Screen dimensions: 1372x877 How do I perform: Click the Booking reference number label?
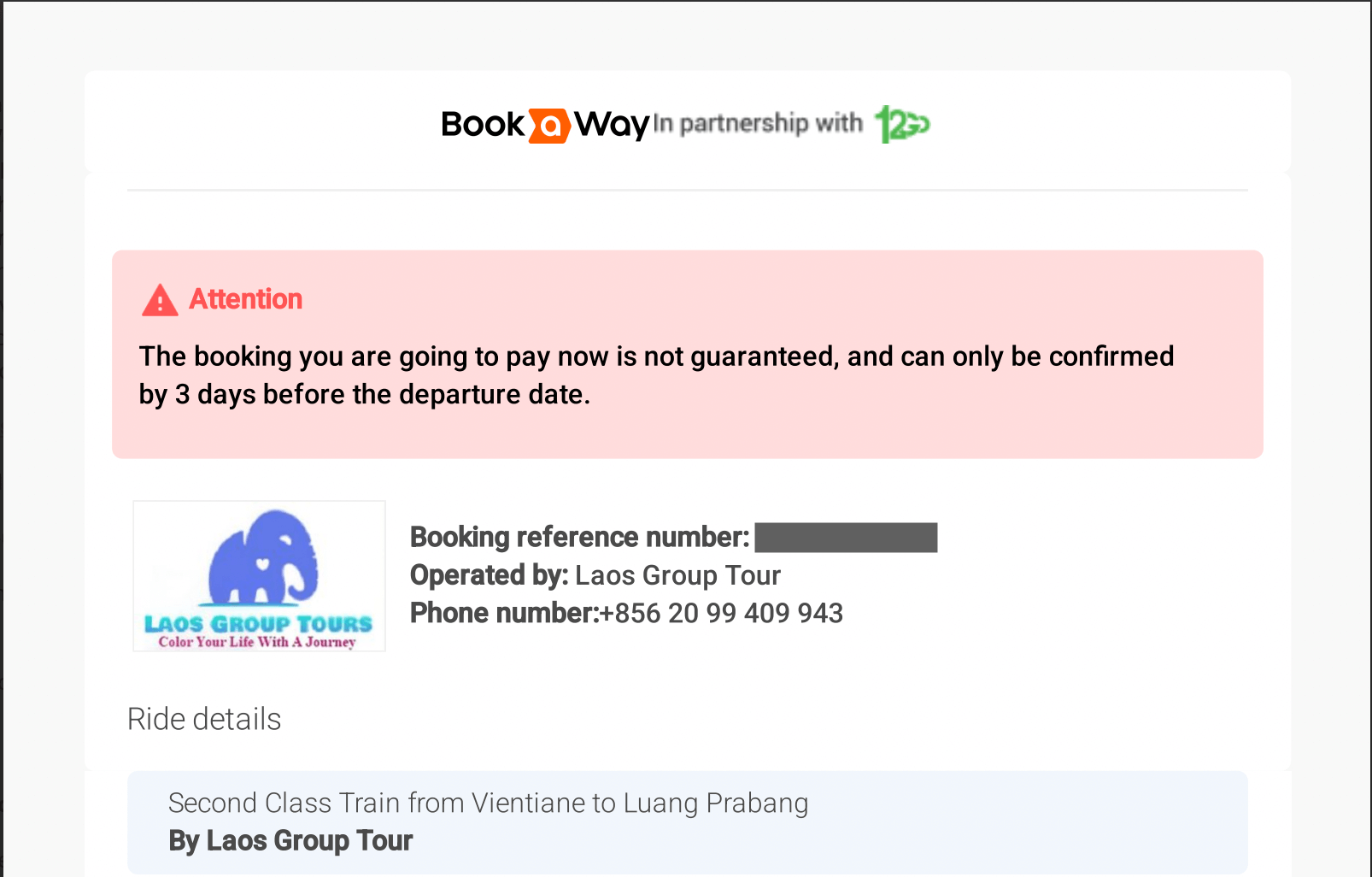coord(580,537)
